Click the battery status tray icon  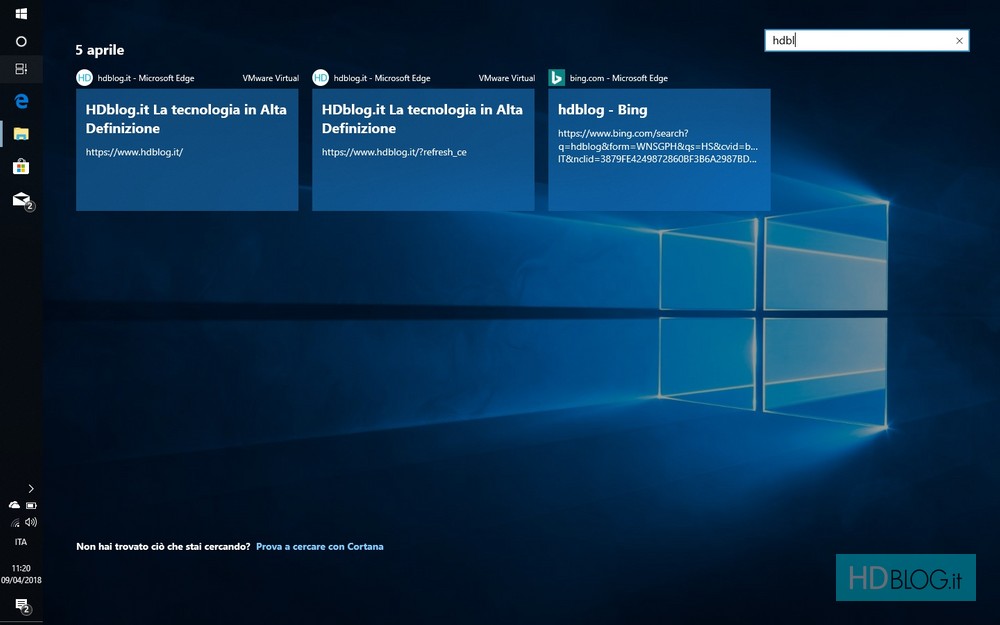click(31, 505)
